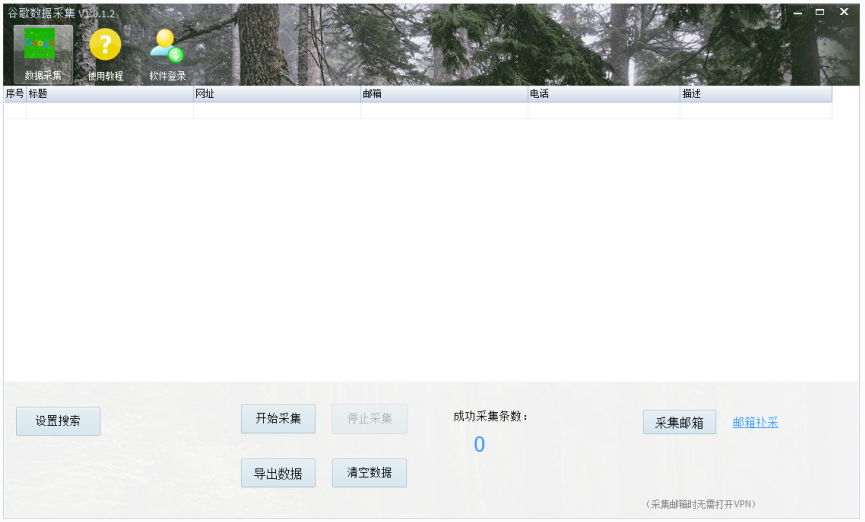Select the 邮箱 column header
865x522 pixels.
pyautogui.click(x=444, y=94)
